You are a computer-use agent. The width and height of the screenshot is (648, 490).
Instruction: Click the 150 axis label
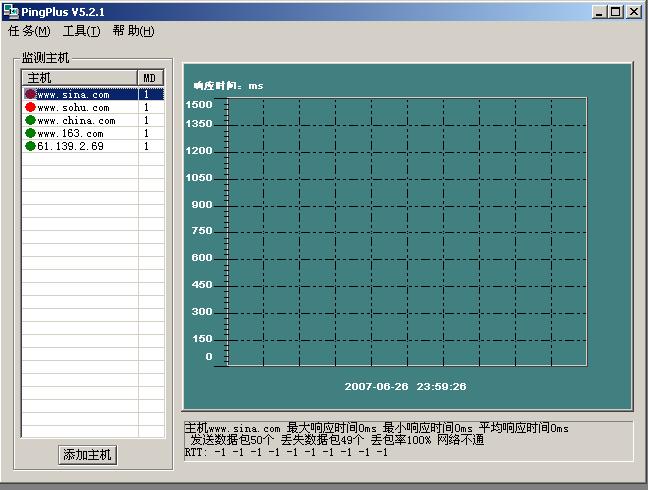click(202, 338)
